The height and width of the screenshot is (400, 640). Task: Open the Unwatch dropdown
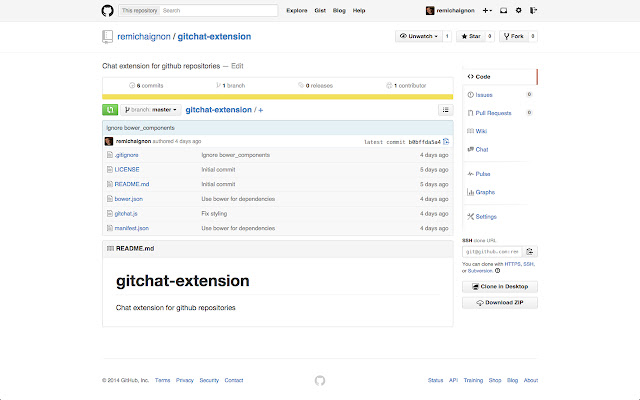pos(418,36)
